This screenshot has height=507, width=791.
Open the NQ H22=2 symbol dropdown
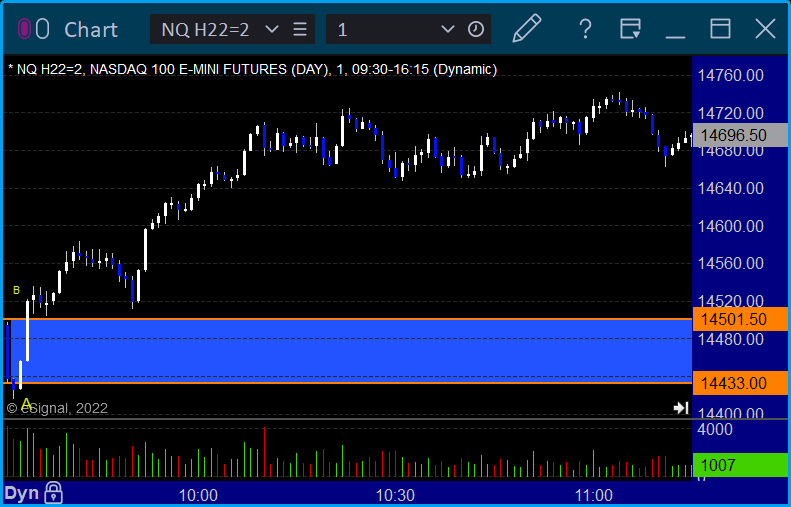point(272,29)
